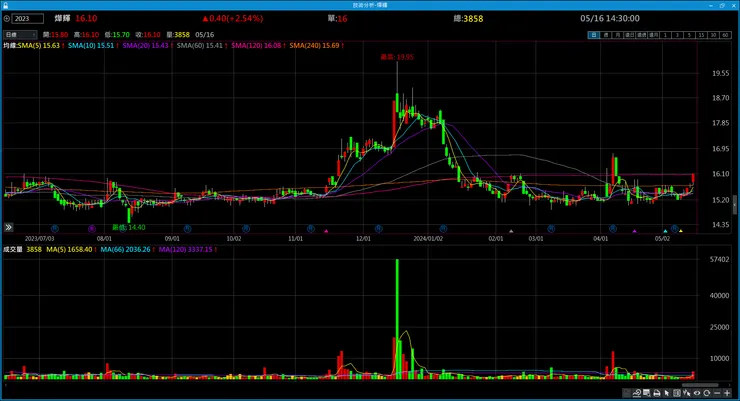This screenshot has width=740, height=401.
Task: Zoom in chart with plus icon
Action: pyautogui.click(x=727, y=393)
